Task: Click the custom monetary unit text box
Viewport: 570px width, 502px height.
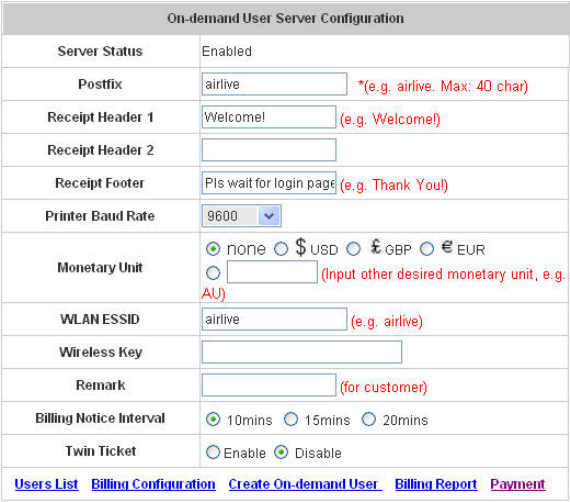Action: coord(272,272)
